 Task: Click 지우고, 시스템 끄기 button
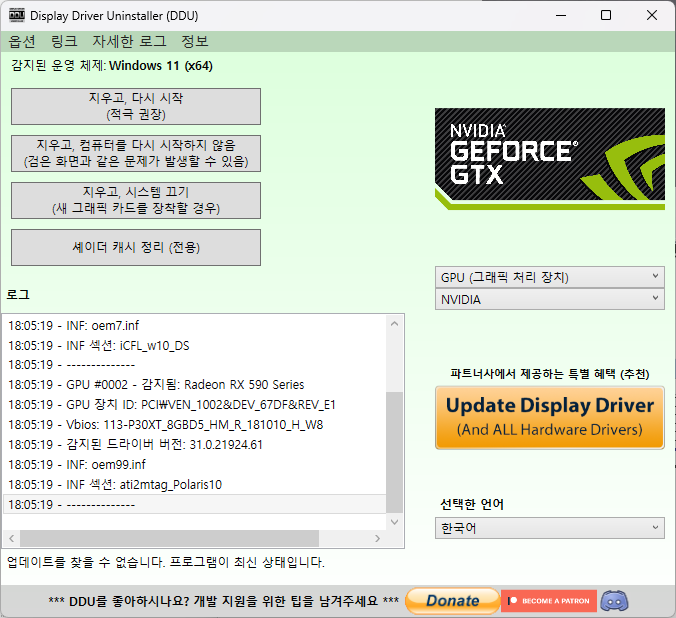pyautogui.click(x=136, y=201)
